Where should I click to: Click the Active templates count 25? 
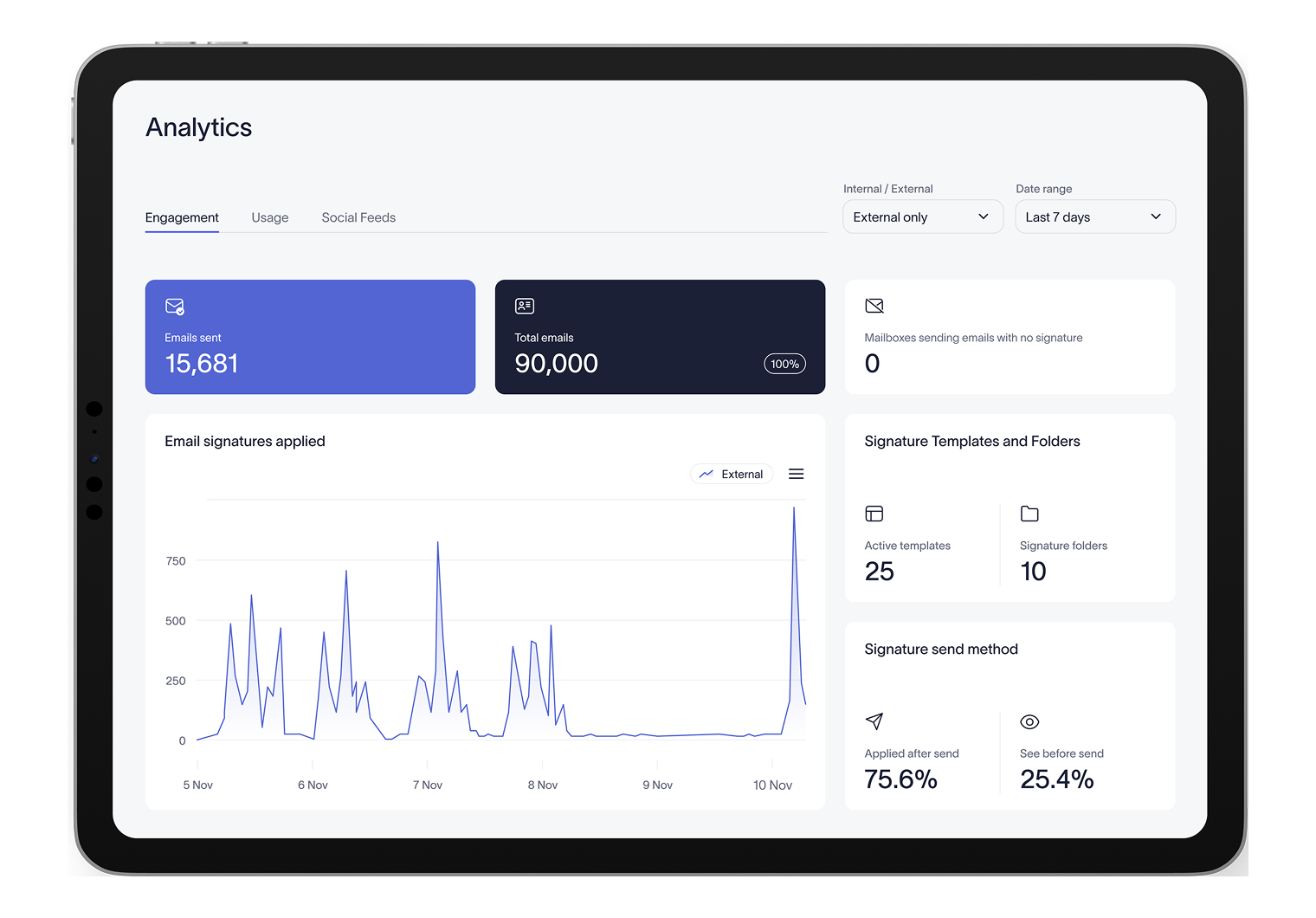pos(880,572)
